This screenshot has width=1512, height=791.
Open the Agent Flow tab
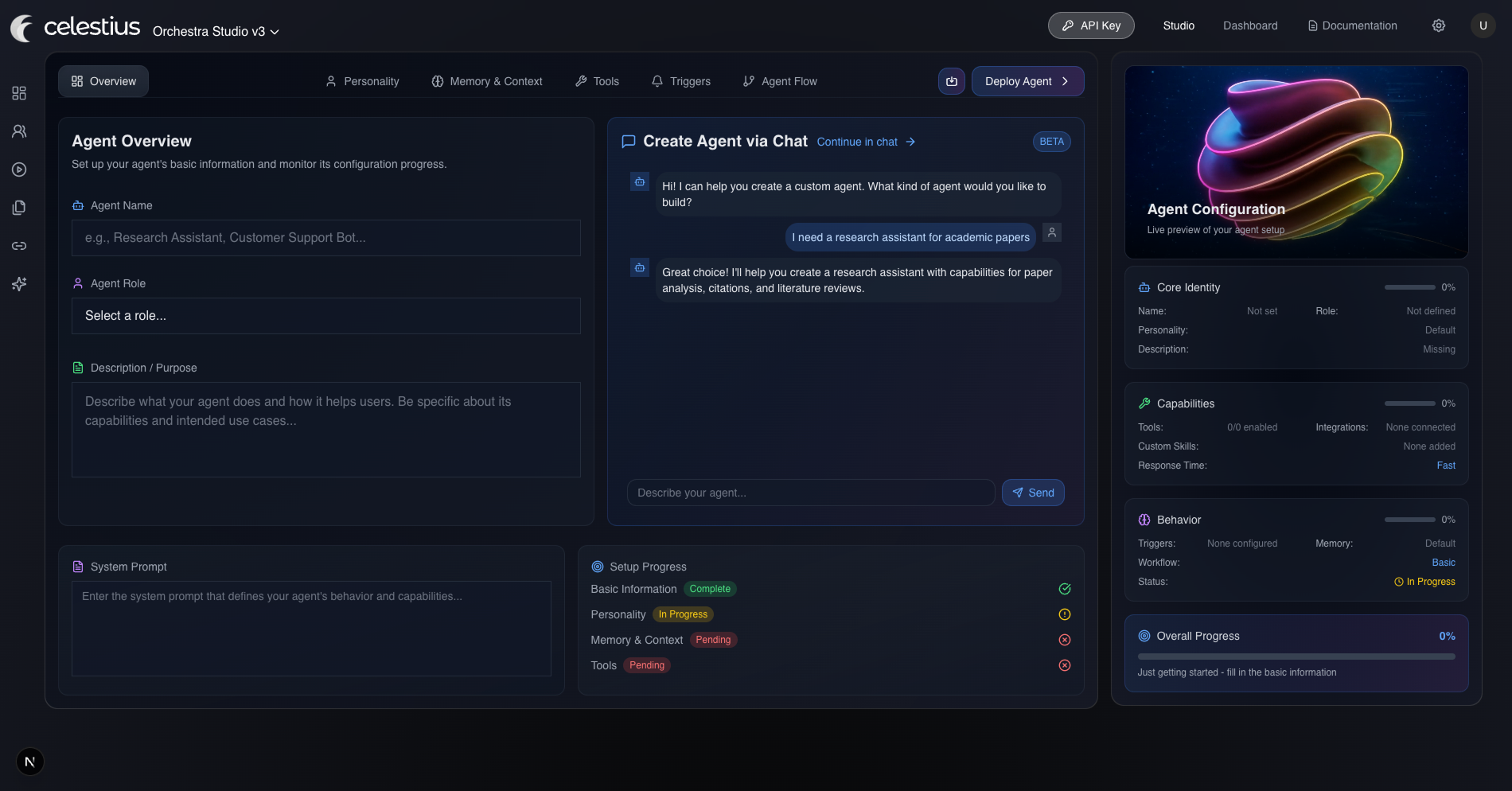(780, 81)
